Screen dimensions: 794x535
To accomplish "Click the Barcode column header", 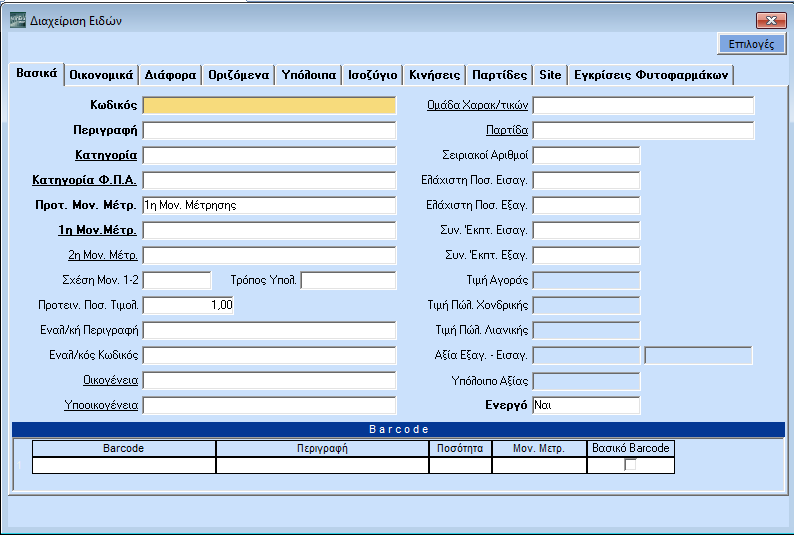I will coord(124,448).
